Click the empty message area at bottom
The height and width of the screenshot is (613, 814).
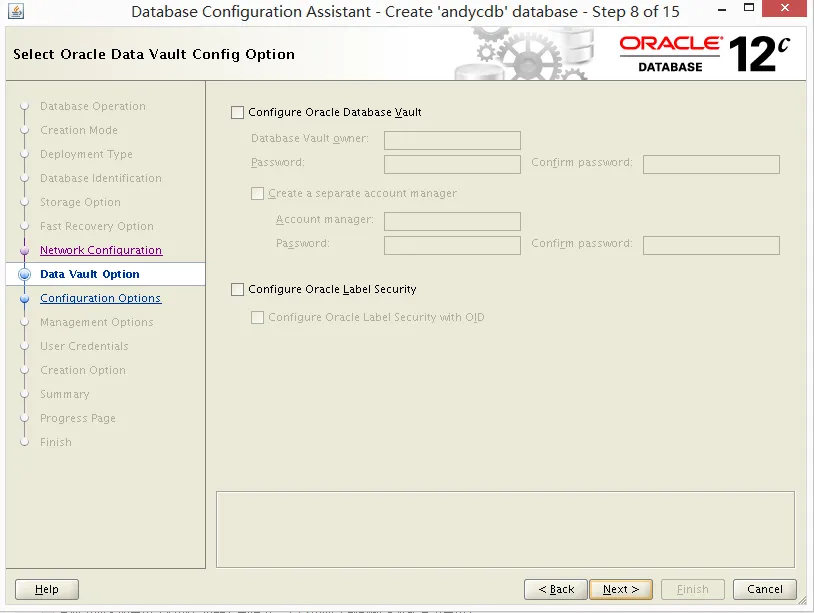click(505, 529)
